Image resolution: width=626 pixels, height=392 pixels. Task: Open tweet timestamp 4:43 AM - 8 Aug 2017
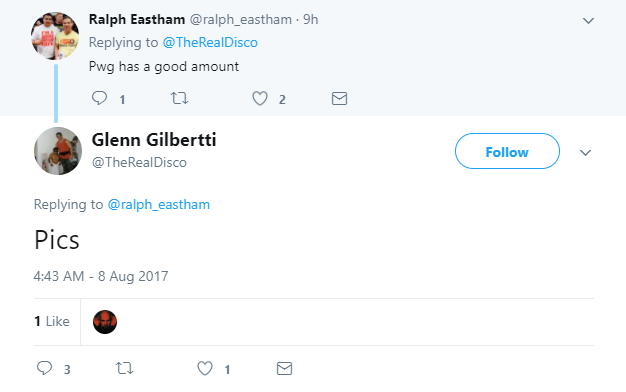101,276
